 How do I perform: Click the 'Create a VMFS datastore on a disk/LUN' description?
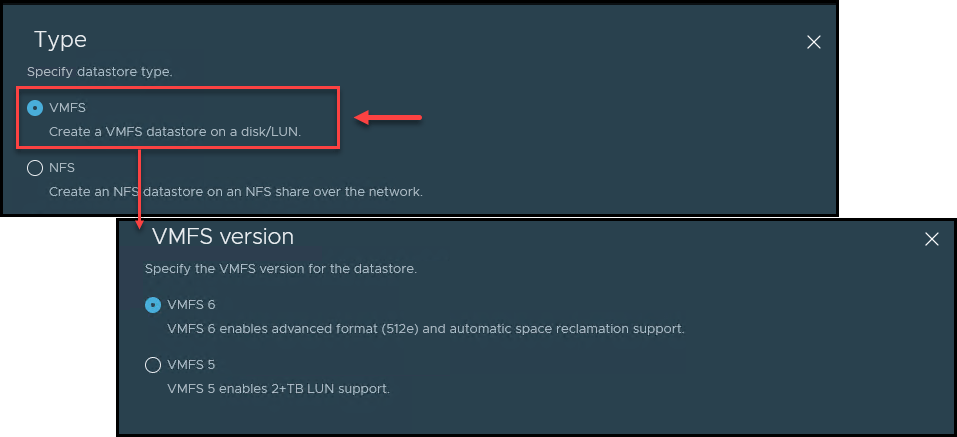(x=175, y=132)
